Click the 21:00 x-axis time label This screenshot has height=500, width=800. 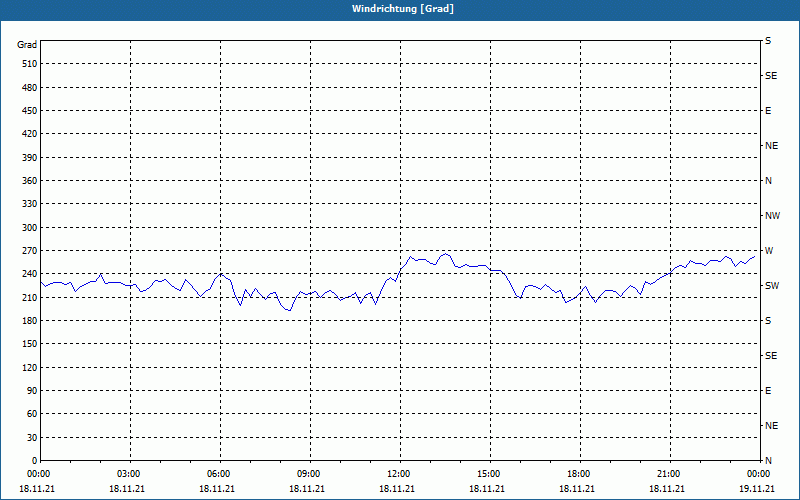668,474
